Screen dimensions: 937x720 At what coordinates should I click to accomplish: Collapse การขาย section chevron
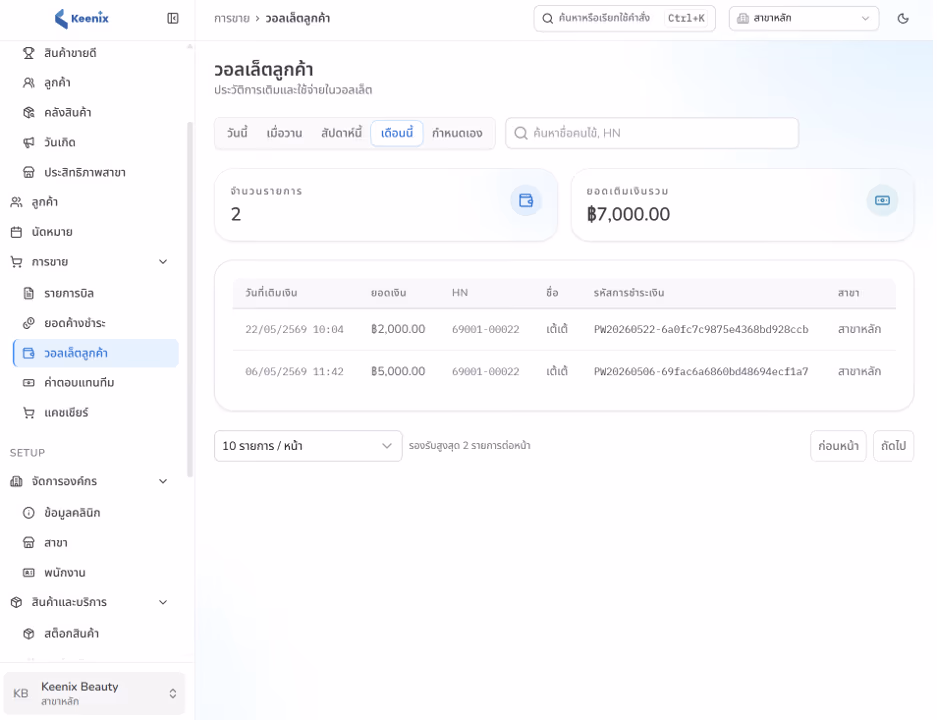(x=163, y=262)
